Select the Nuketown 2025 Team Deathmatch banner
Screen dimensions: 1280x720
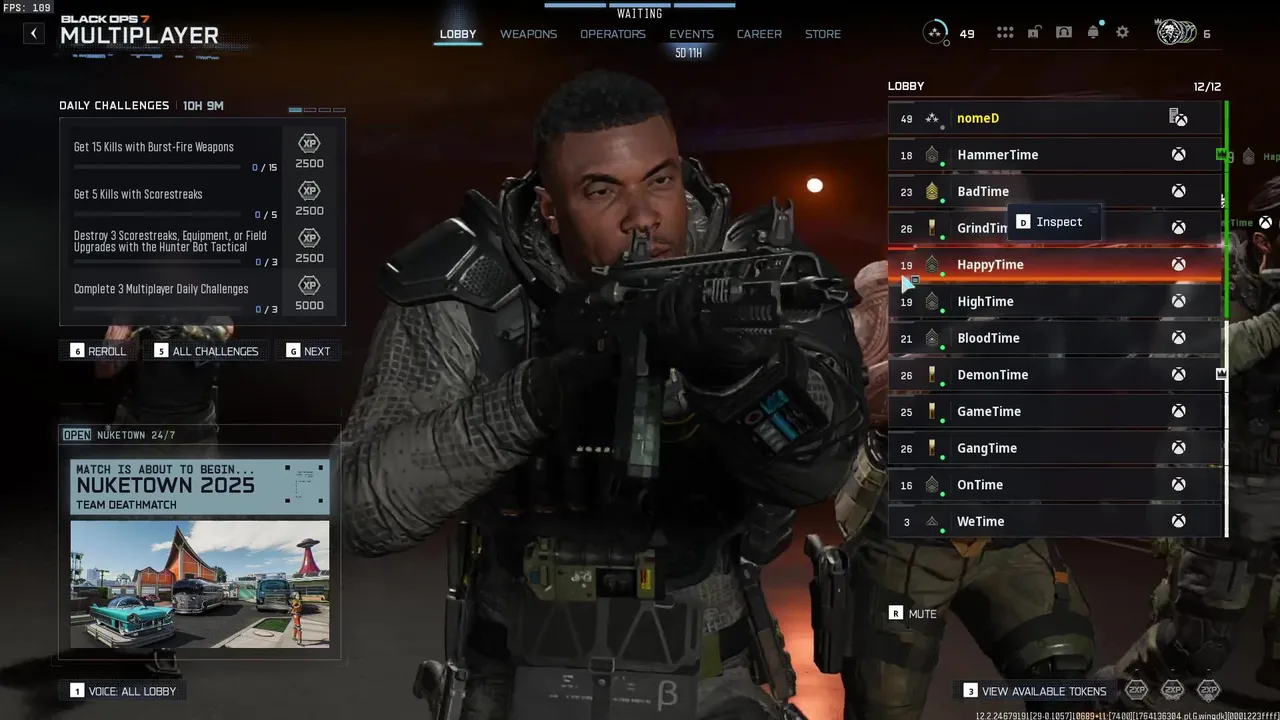[x=200, y=487]
